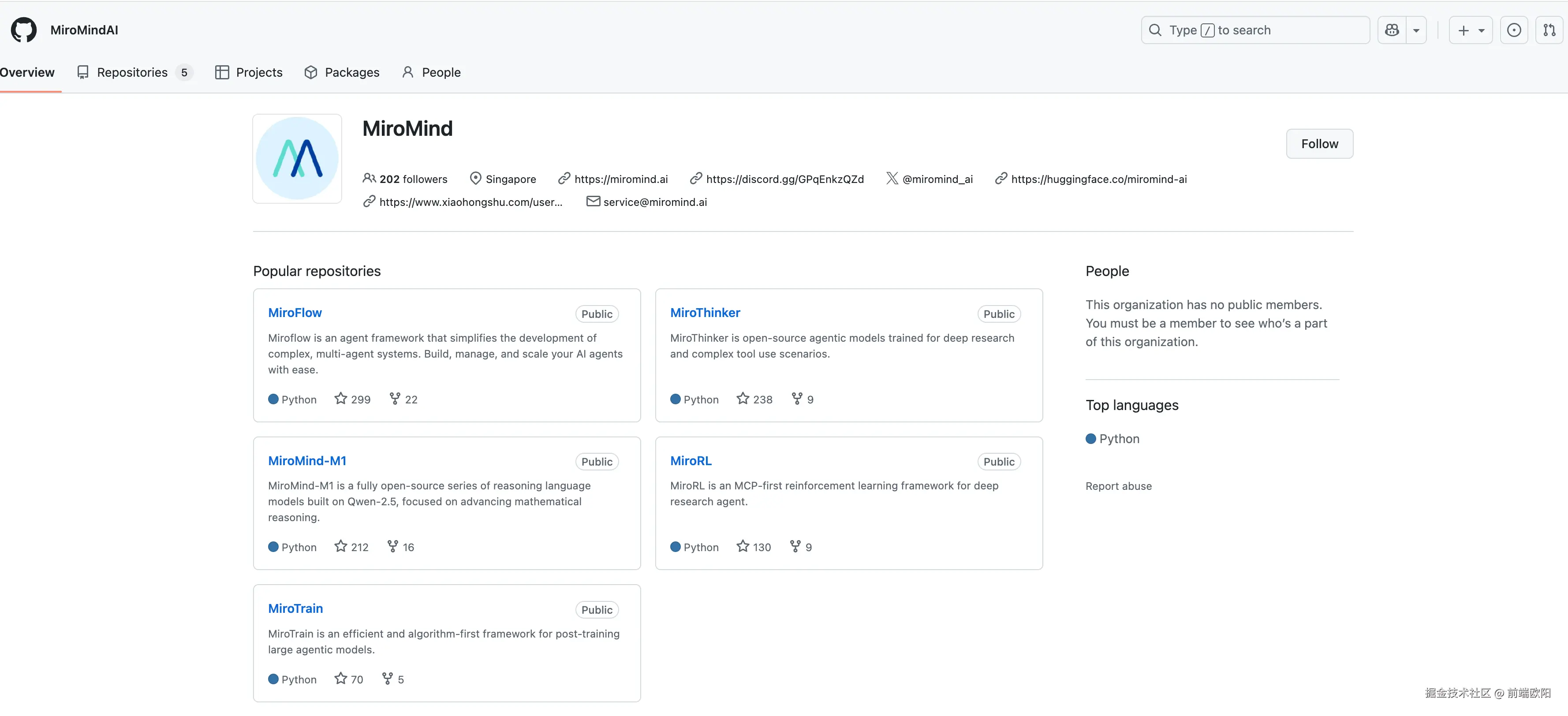Click the MiroThinker forks icon
Viewport: 1568px width, 716px height.
tap(797, 399)
